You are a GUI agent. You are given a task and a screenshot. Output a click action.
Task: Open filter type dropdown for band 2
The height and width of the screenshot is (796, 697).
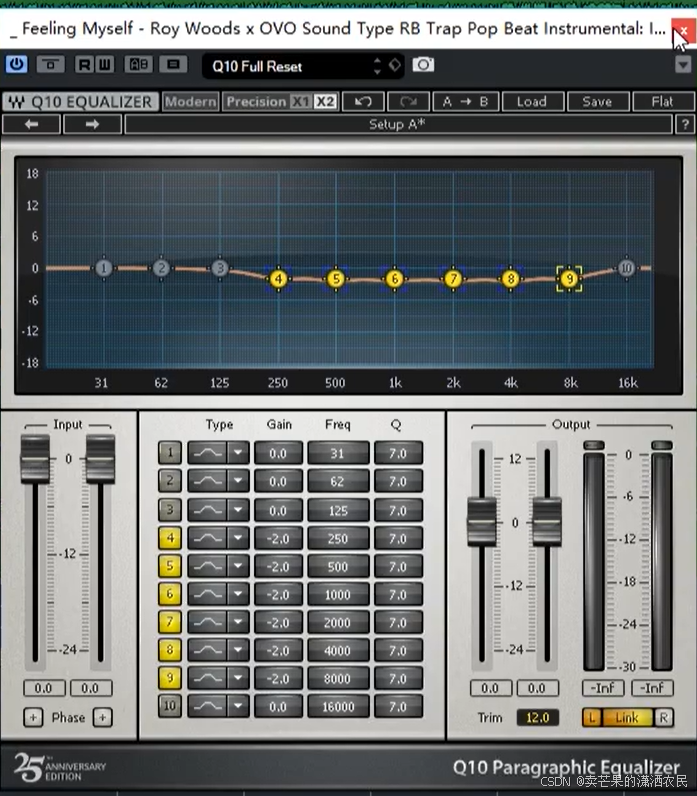(x=238, y=480)
